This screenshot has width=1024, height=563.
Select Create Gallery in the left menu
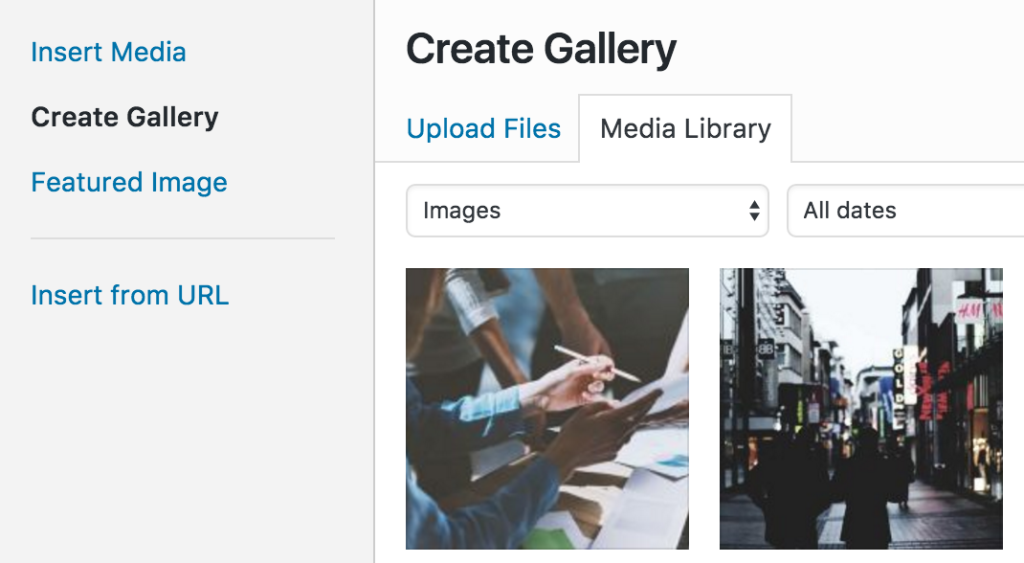click(124, 117)
